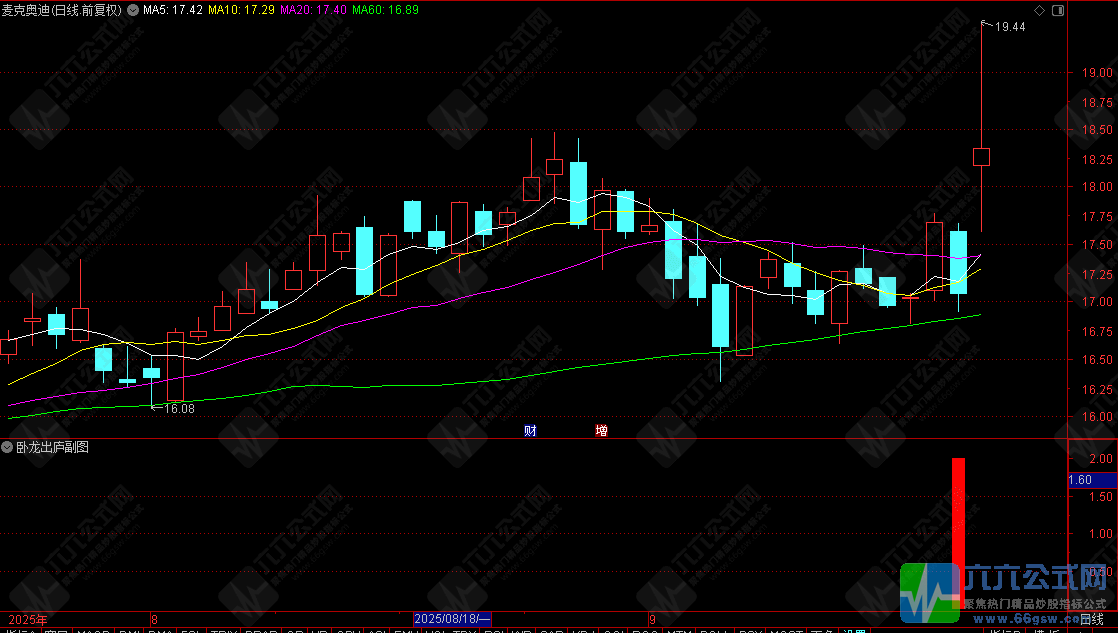Screen dimensions: 1118x633
Task: Click the 卧龙出庐副图 sub-chart title
Action: 52,448
